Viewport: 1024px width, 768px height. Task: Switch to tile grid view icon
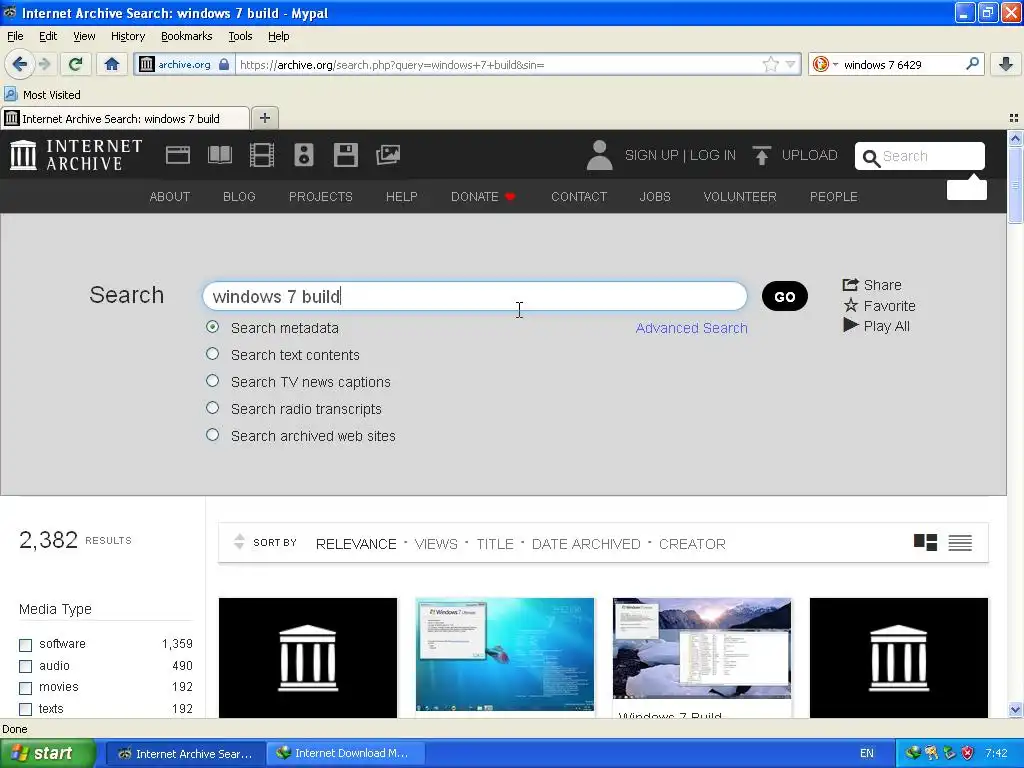925,542
